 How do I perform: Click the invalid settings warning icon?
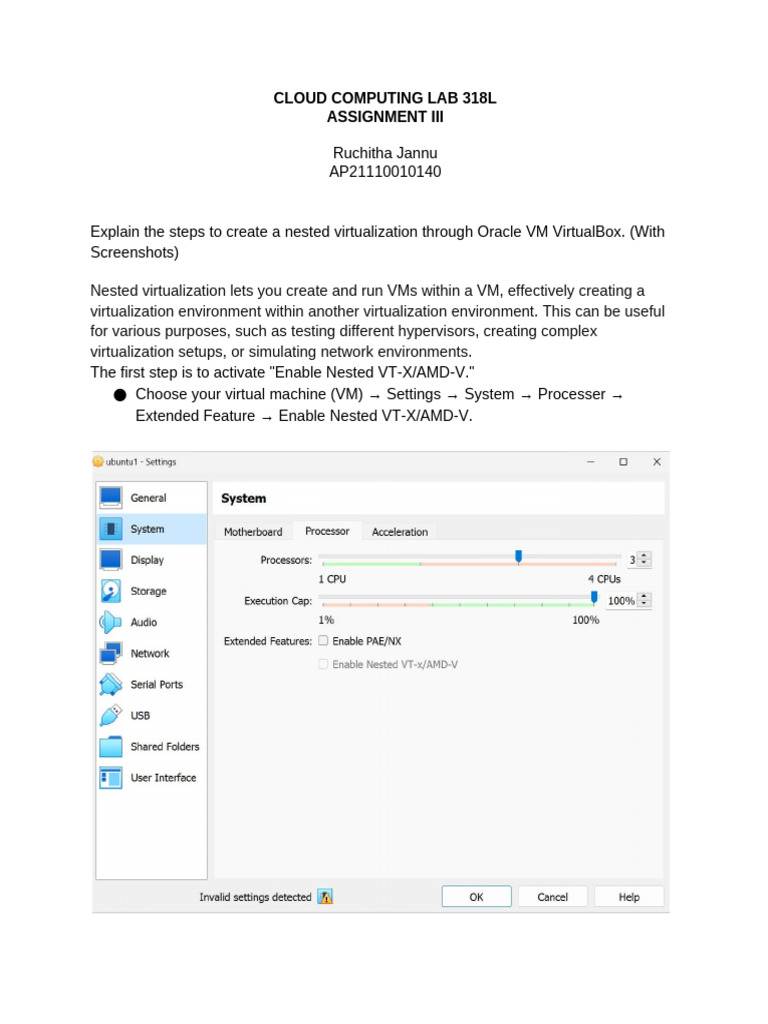click(325, 897)
